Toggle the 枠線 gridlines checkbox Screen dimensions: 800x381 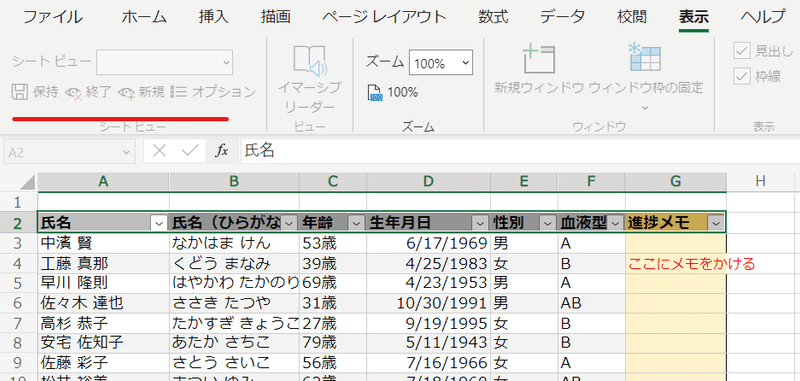pyautogui.click(x=741, y=77)
